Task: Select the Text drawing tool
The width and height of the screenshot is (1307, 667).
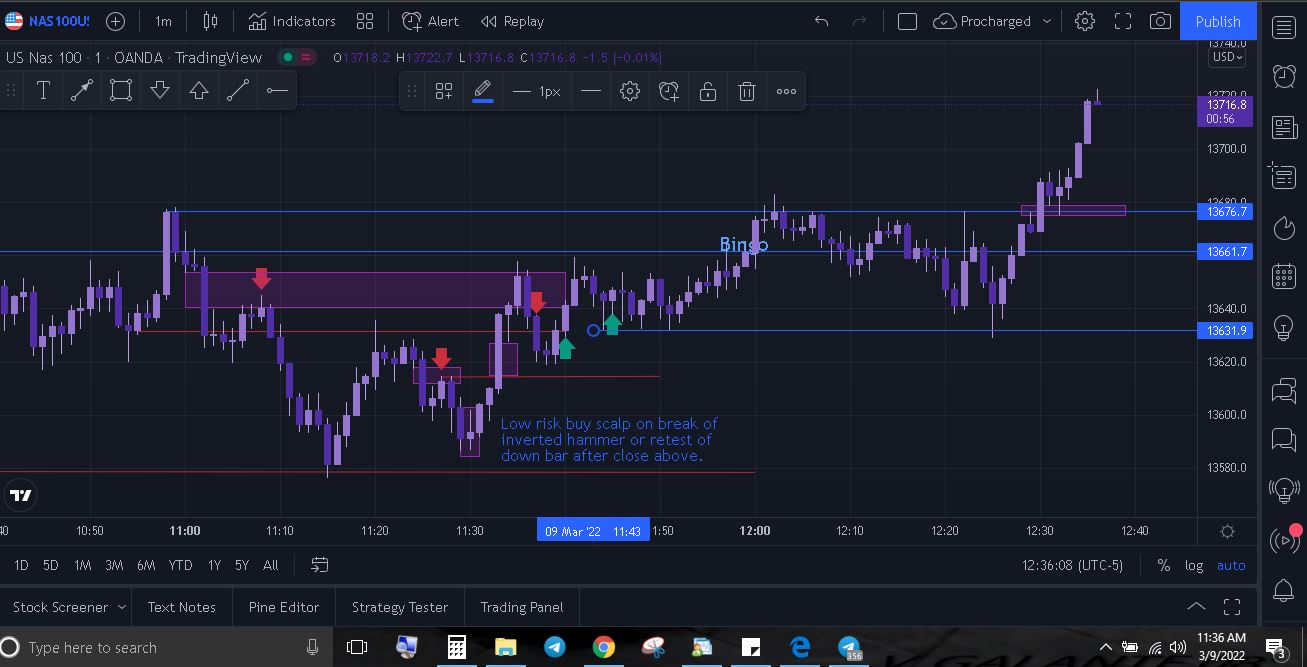Action: pyautogui.click(x=43, y=91)
